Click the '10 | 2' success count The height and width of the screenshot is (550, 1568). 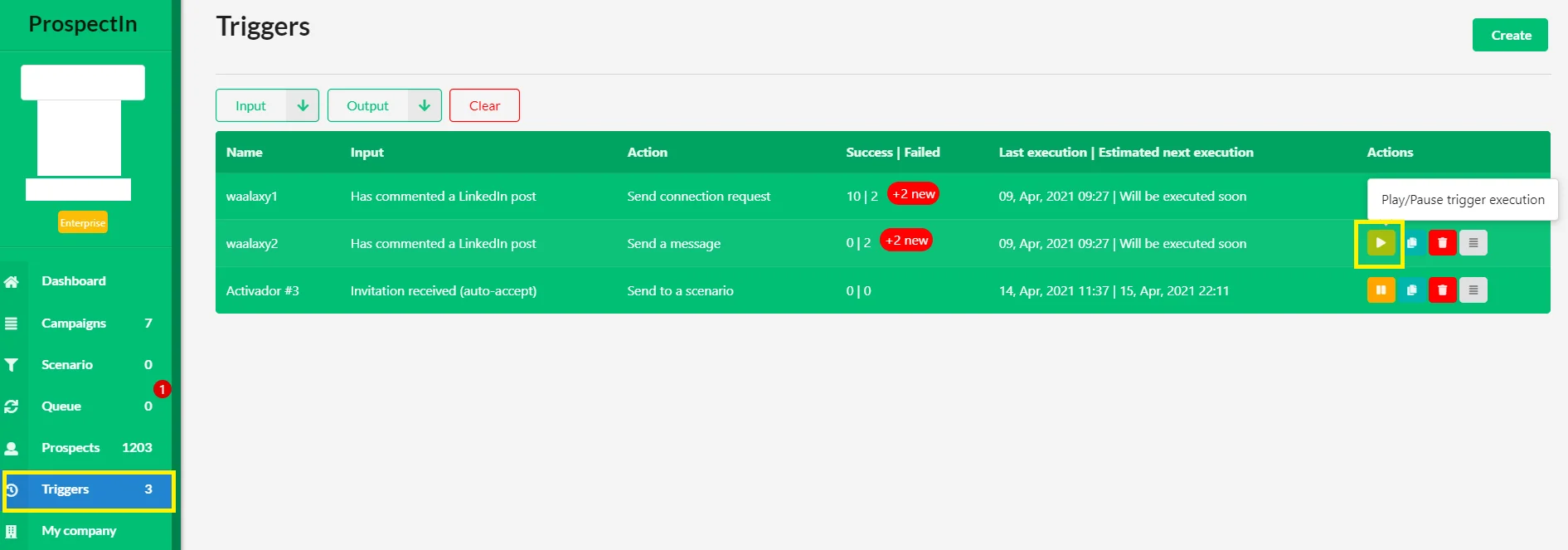pyautogui.click(x=862, y=197)
